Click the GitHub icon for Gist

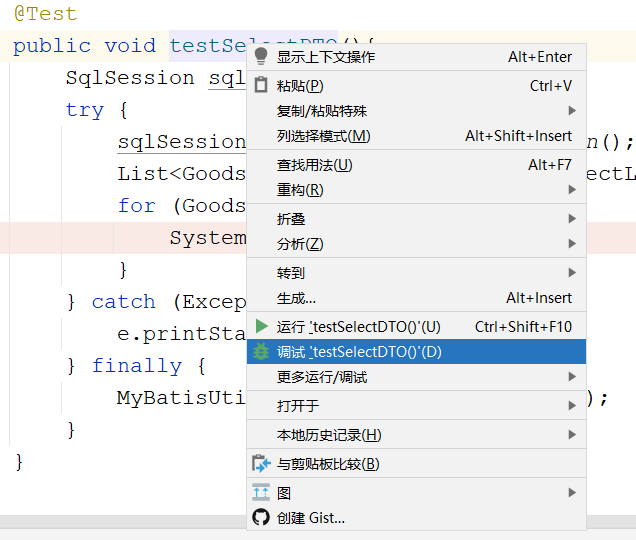coord(261,517)
